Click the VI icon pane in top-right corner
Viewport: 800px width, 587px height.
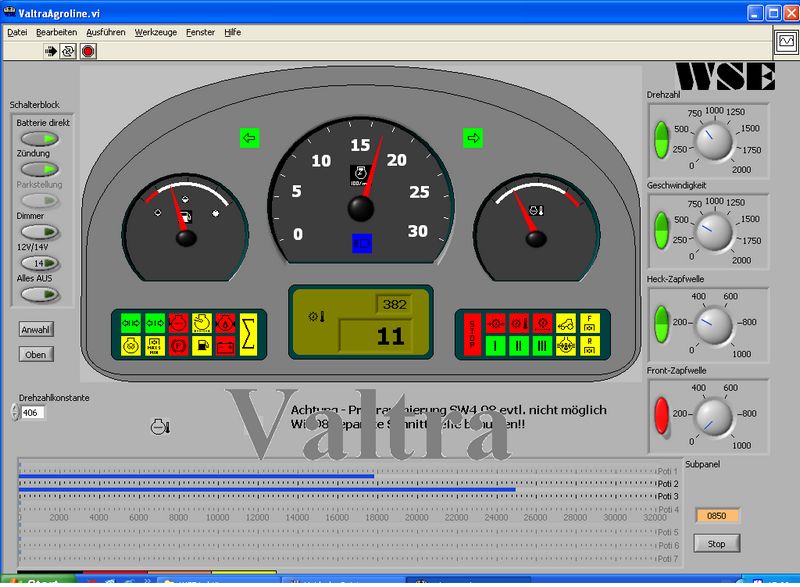pos(786,41)
